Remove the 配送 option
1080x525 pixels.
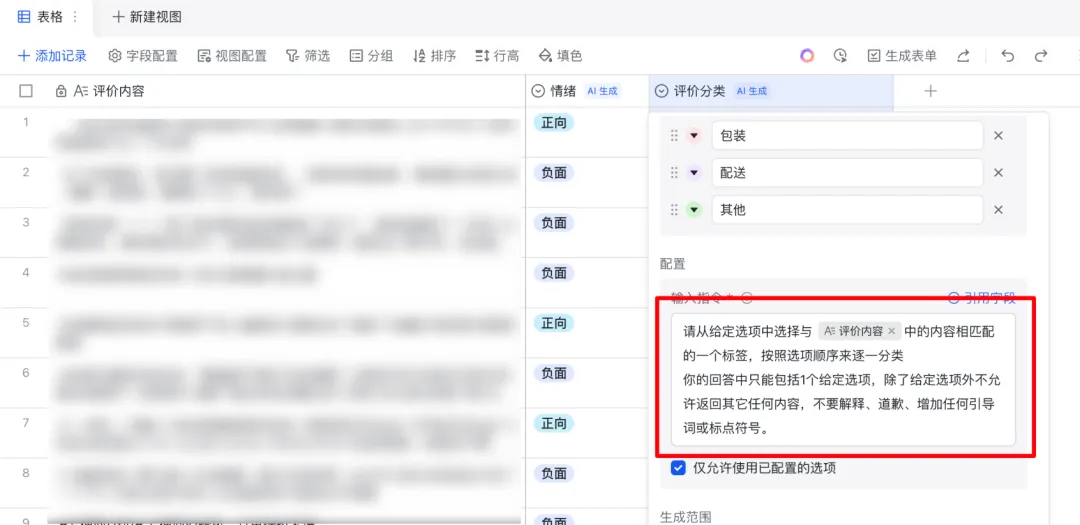[x=998, y=173]
